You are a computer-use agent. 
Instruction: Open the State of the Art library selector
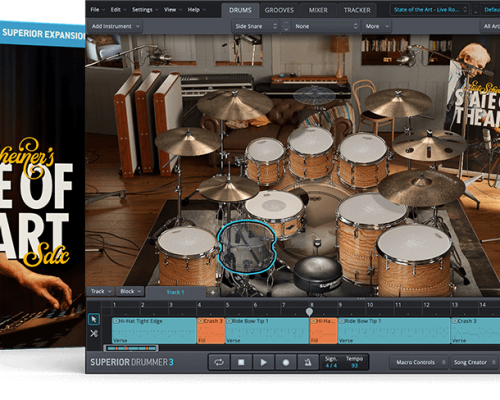(x=430, y=10)
